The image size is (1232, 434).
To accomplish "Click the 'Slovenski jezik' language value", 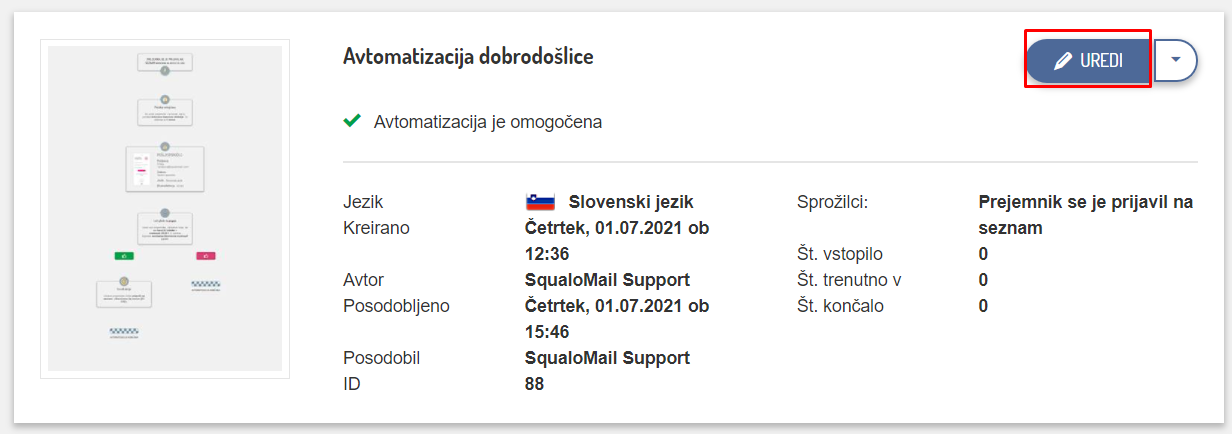I will [631, 202].
